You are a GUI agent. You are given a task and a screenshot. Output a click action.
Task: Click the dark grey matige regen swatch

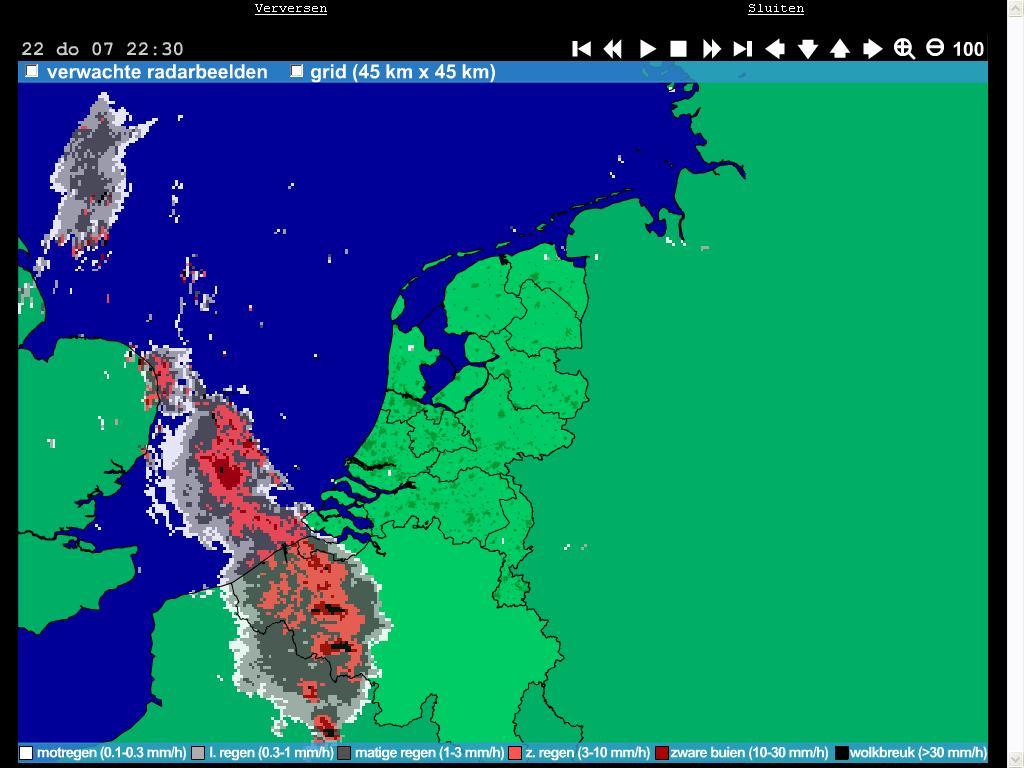tap(344, 753)
